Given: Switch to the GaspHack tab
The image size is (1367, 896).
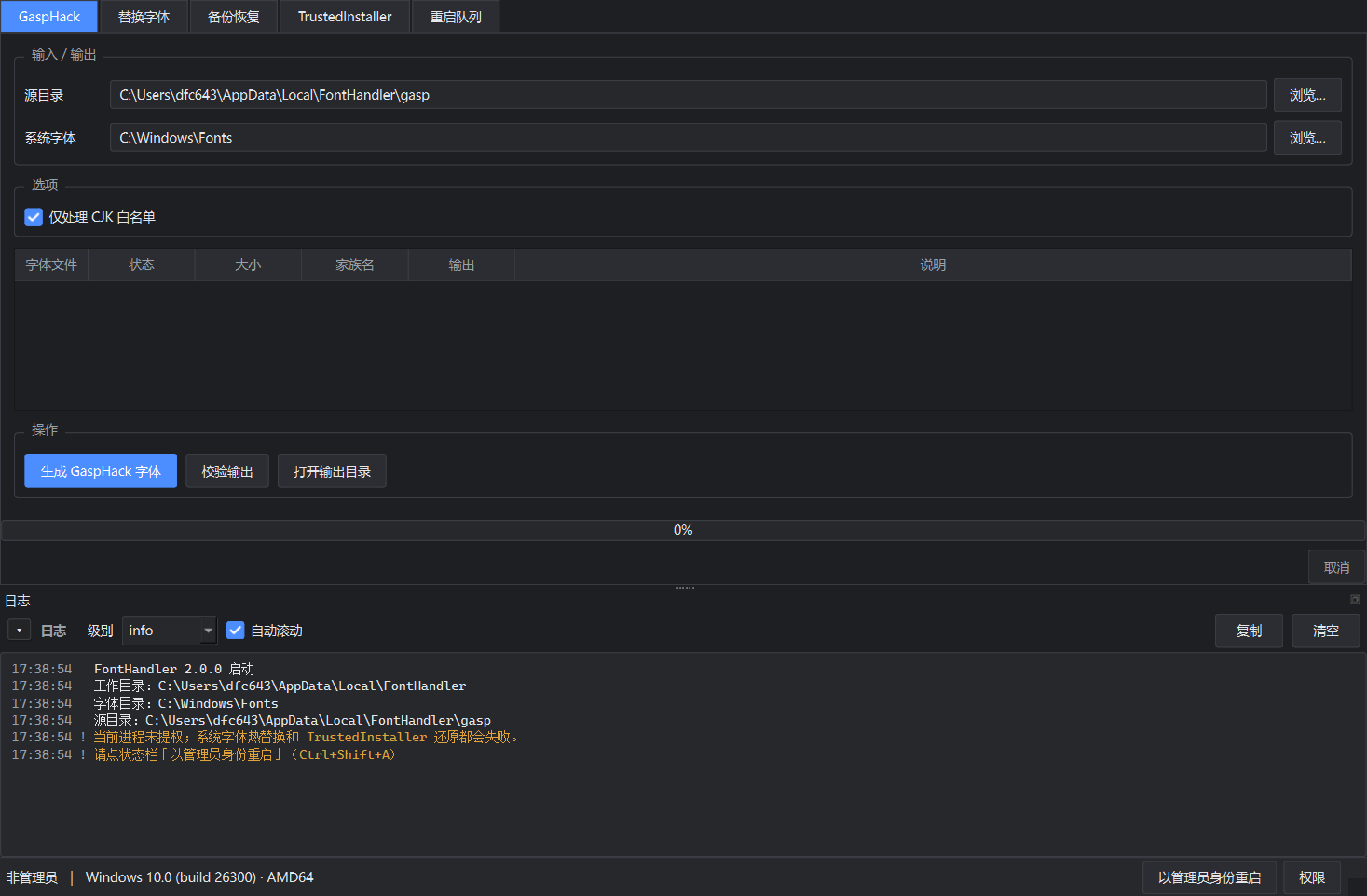Looking at the screenshot, I should pos(49,17).
